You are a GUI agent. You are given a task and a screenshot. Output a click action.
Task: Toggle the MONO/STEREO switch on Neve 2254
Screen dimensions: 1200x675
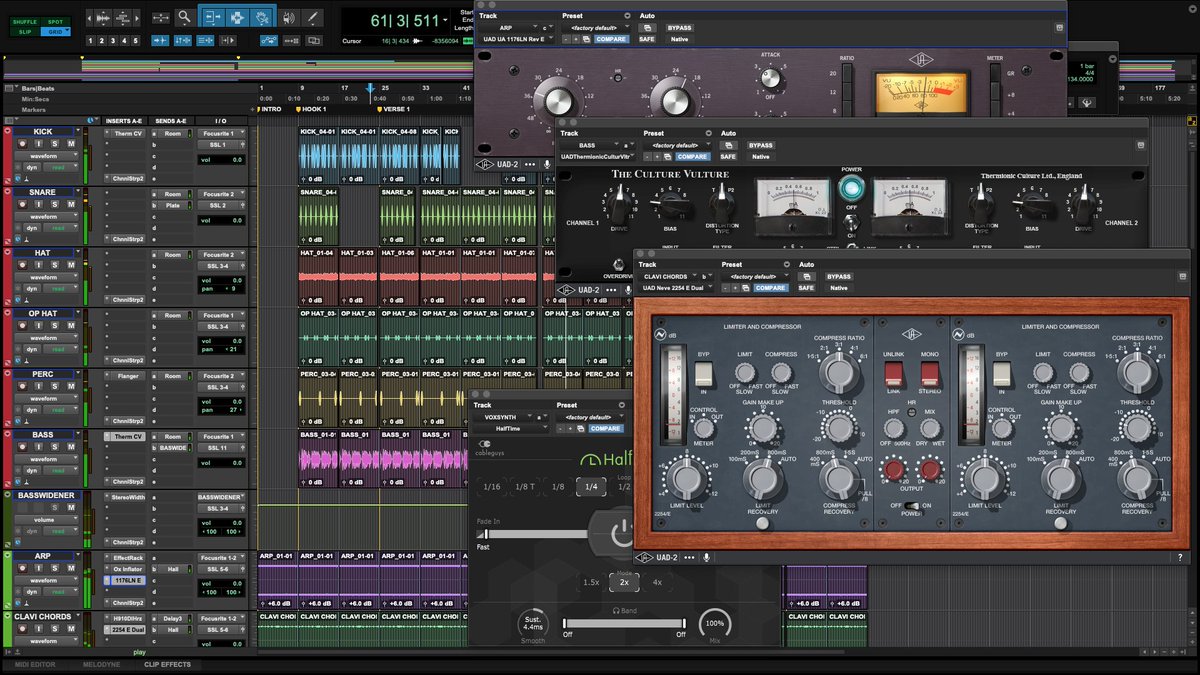pyautogui.click(x=929, y=374)
